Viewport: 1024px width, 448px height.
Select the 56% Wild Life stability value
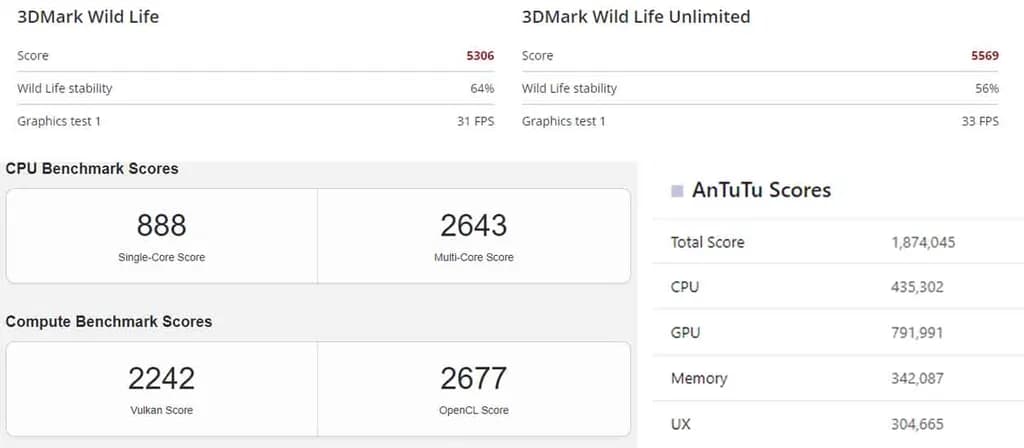tap(987, 88)
